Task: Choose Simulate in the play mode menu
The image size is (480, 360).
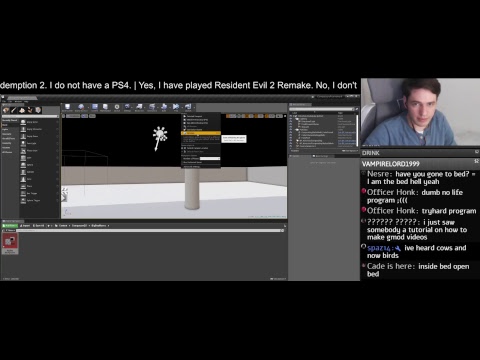Action: point(201,133)
